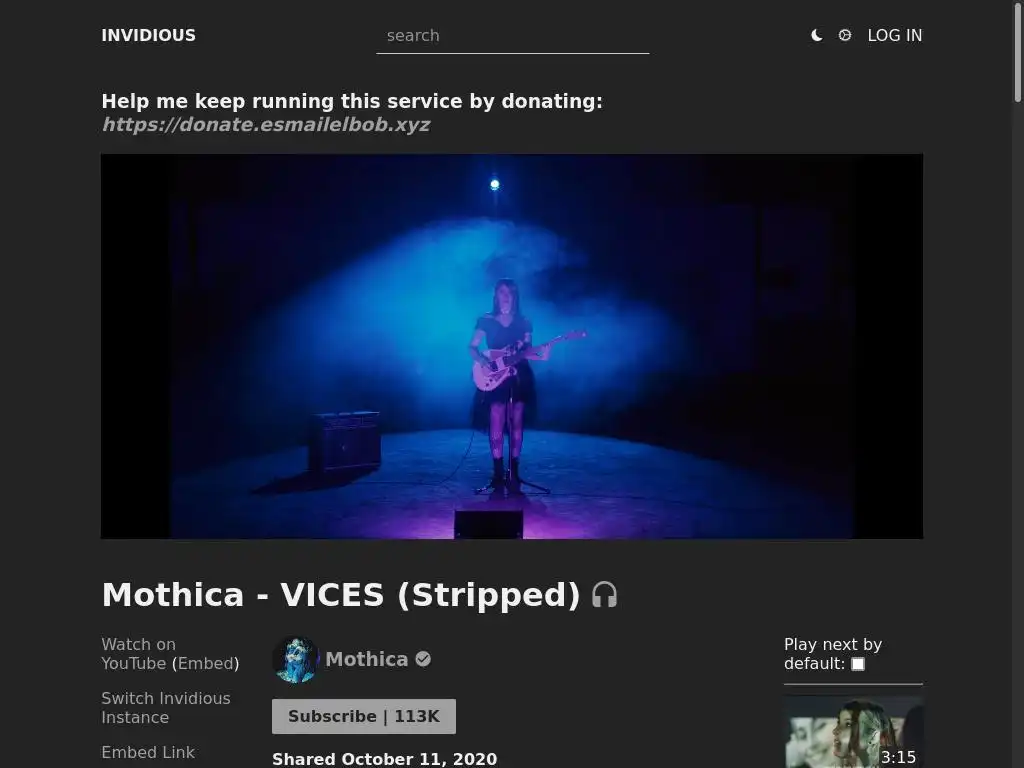Open the donate.esmailelbob.xyz link
This screenshot has width=1024, height=768.
(266, 124)
